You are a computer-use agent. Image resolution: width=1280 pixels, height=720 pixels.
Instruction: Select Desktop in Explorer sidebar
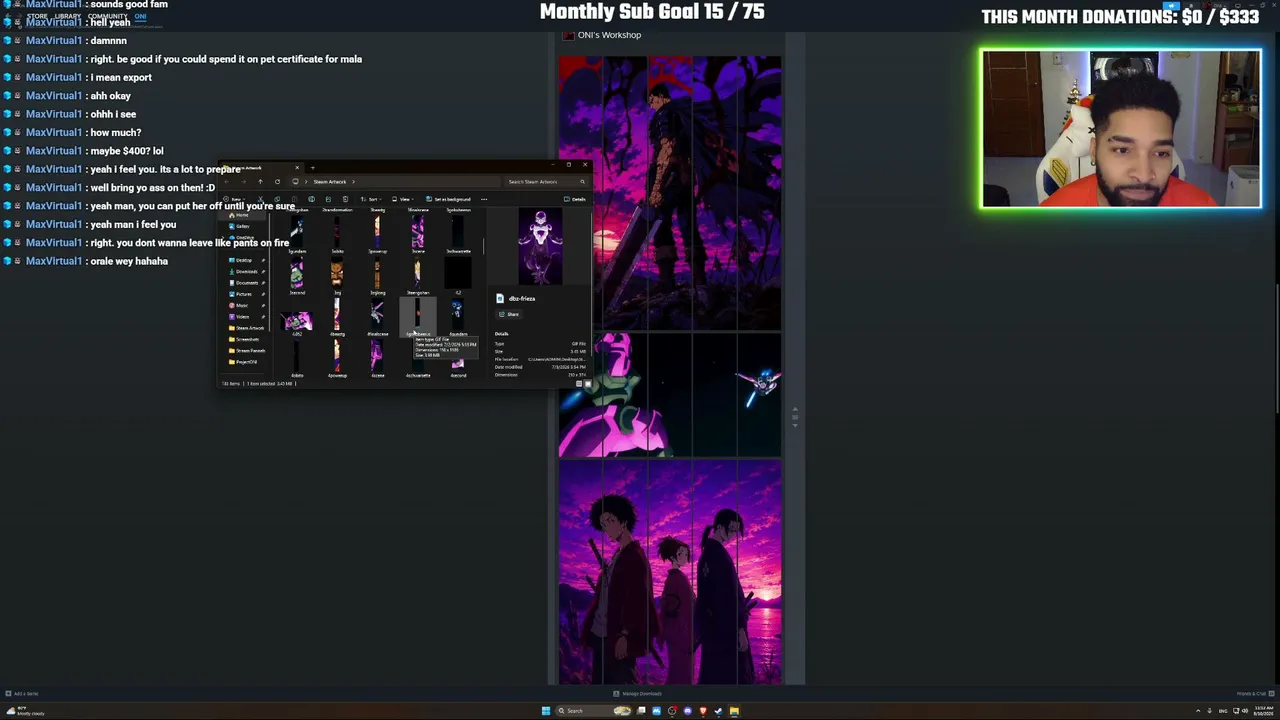[242, 260]
